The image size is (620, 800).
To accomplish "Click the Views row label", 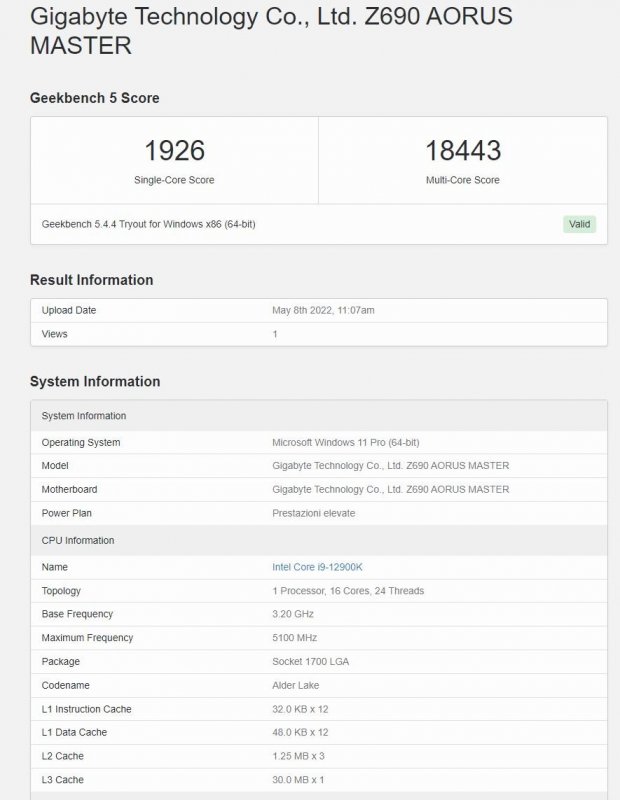I will [55, 334].
